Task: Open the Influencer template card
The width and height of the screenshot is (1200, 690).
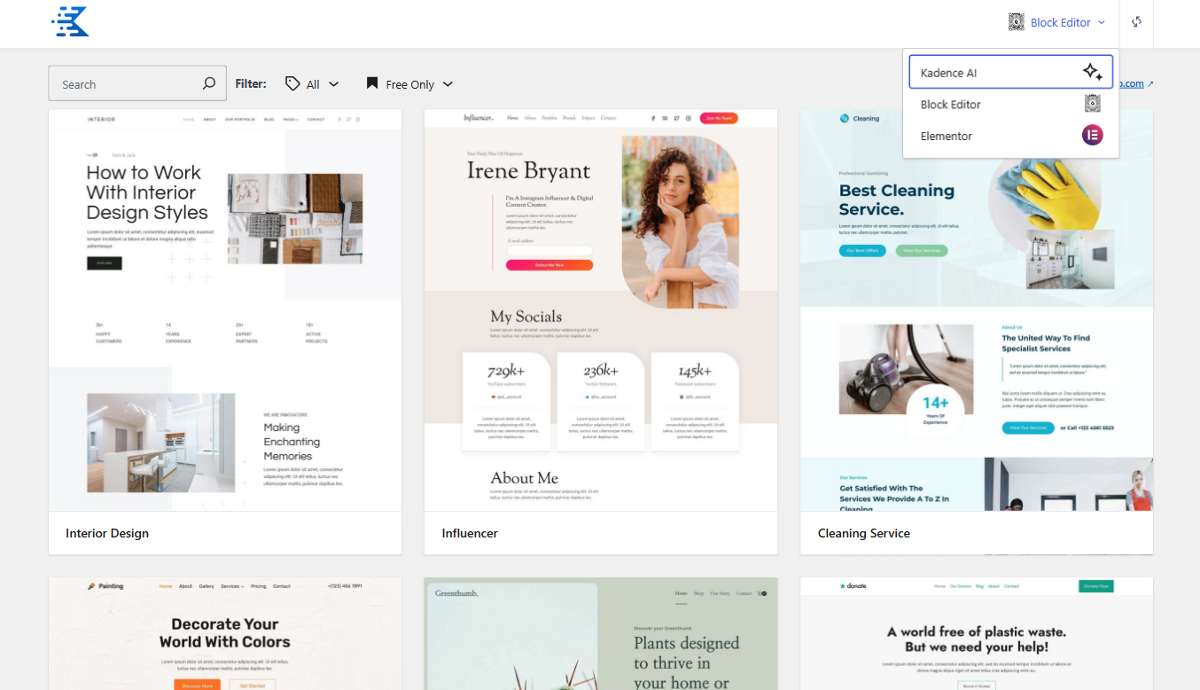Action: tap(601, 332)
